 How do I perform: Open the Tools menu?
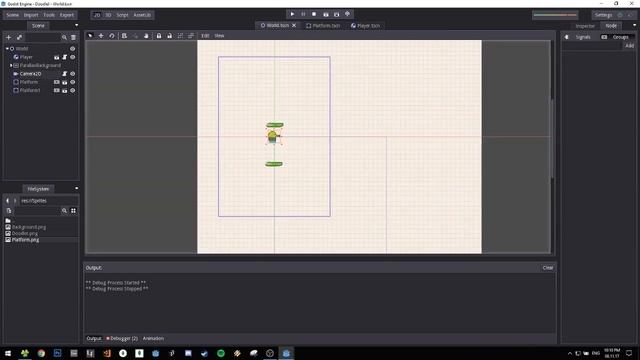(49, 15)
